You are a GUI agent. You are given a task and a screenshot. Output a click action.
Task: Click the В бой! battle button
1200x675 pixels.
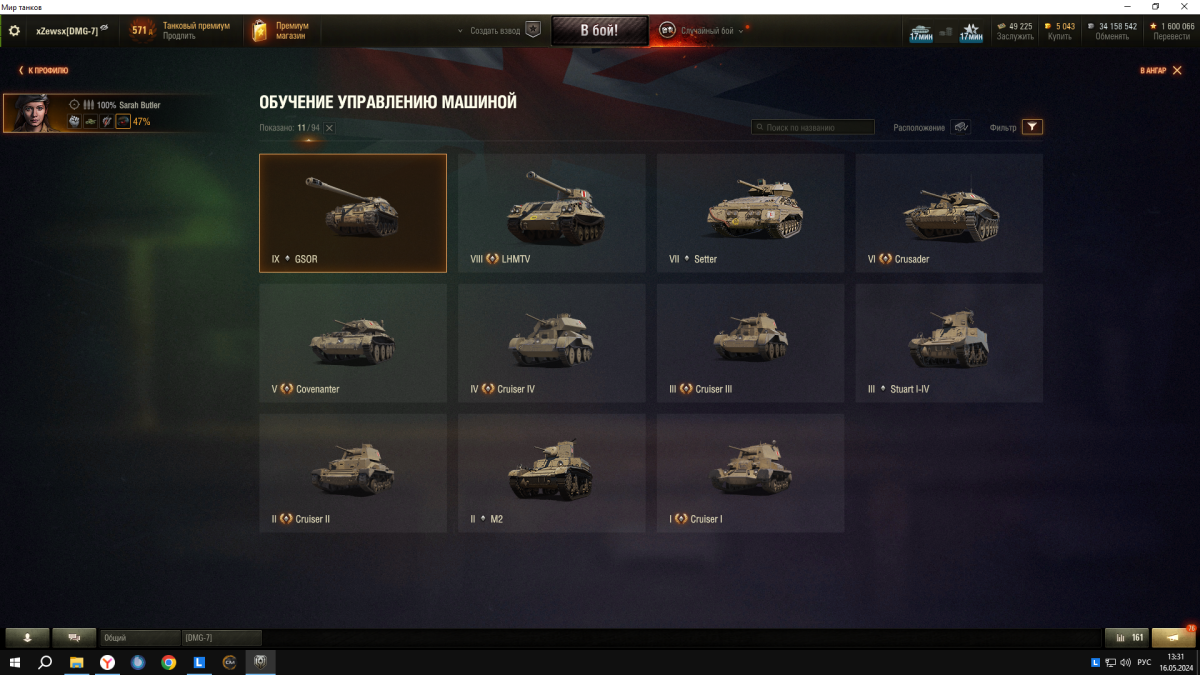coord(599,30)
